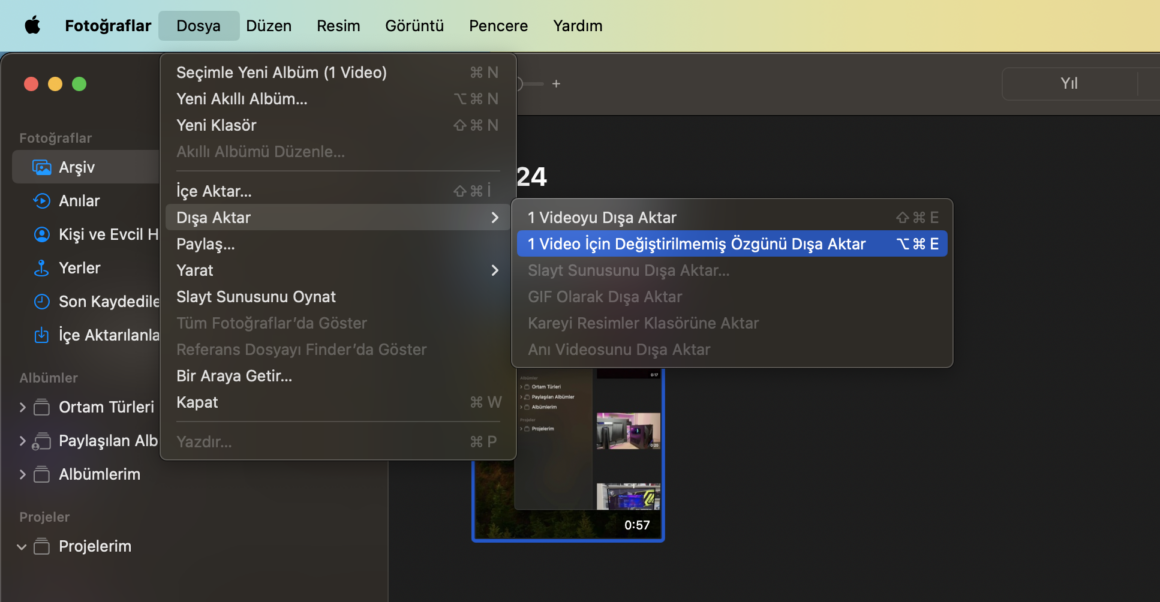Select the Albümlerim folder icon
The height and width of the screenshot is (602, 1160).
point(42,474)
